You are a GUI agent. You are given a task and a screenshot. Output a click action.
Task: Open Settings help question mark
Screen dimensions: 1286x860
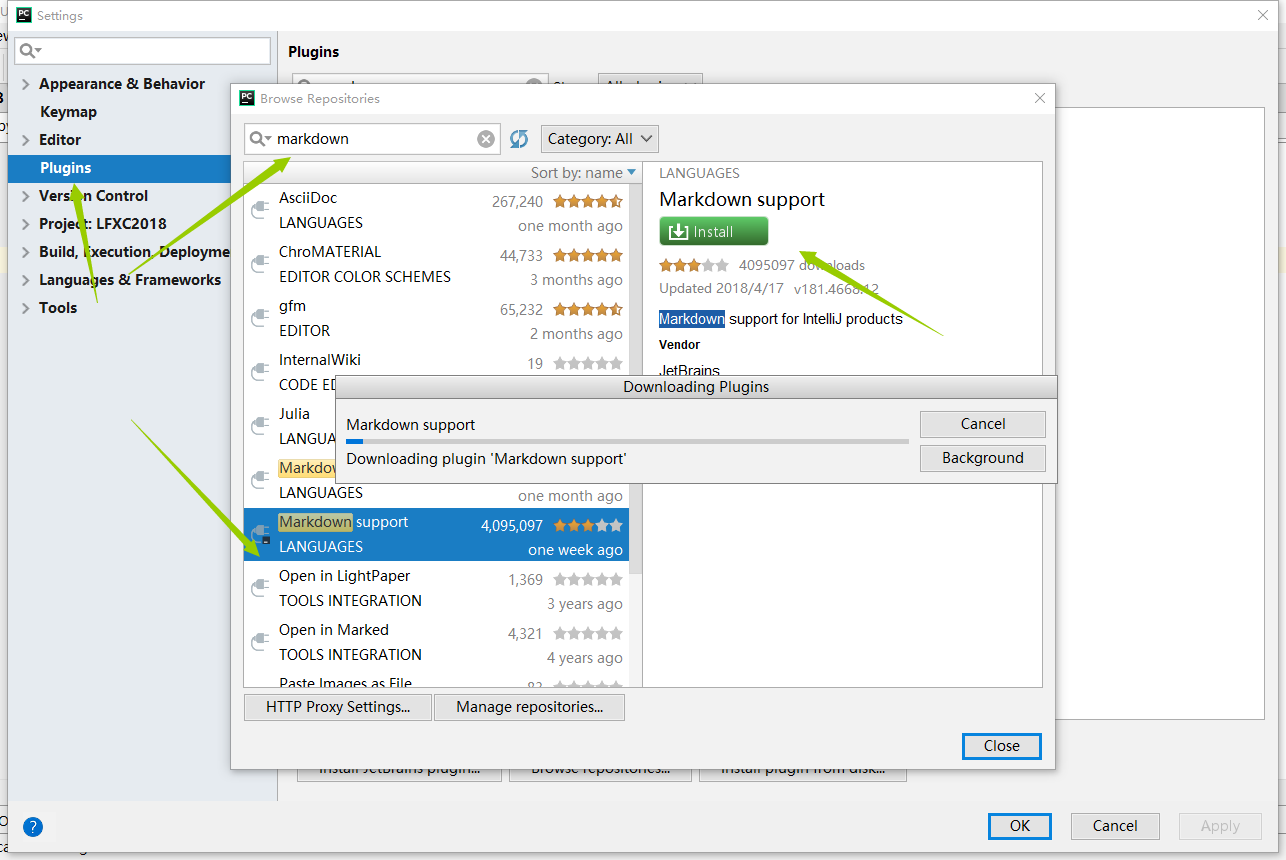33,827
